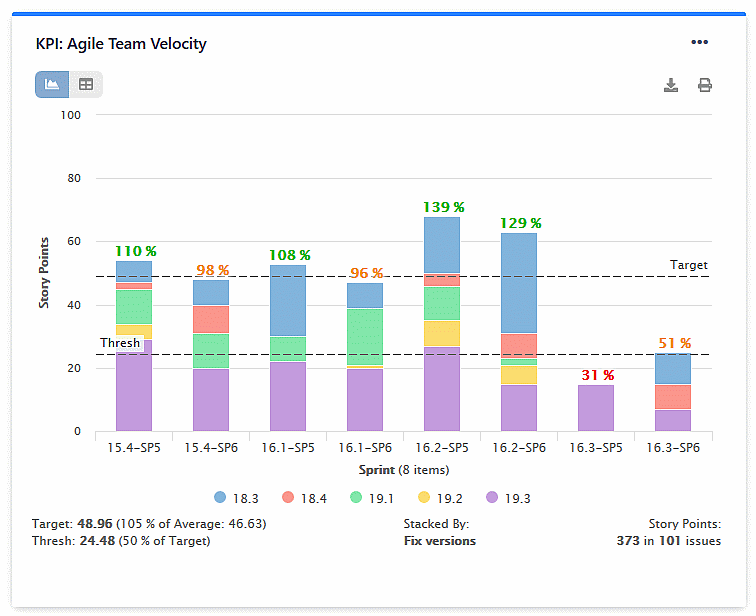The width and height of the screenshot is (756, 616).
Task: Click the purple bar for sprint 16.3-SP5
Action: click(x=596, y=408)
